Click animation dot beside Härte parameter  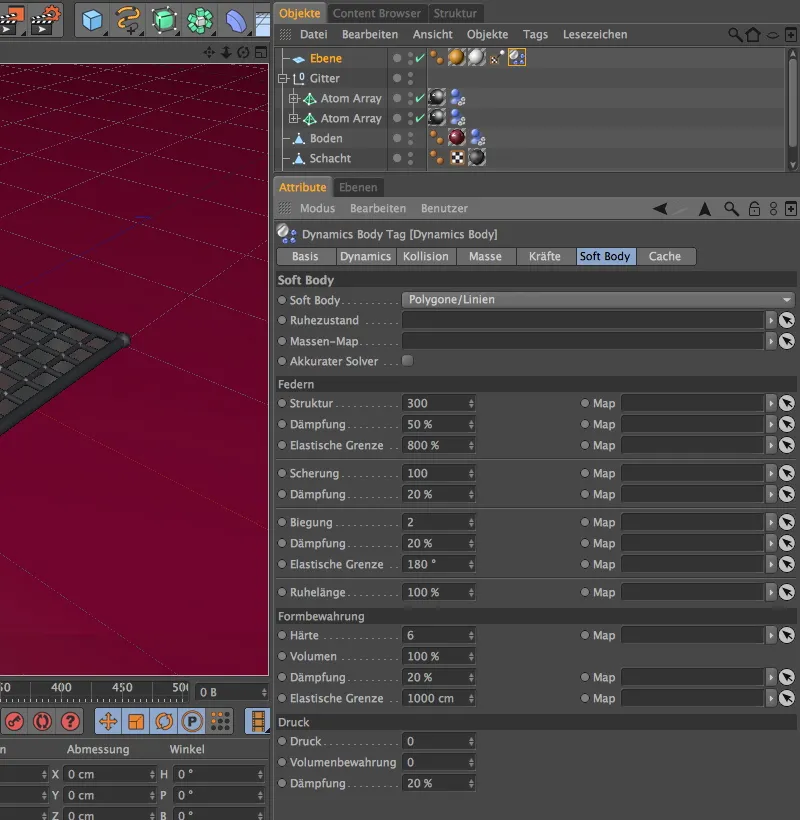click(282, 635)
